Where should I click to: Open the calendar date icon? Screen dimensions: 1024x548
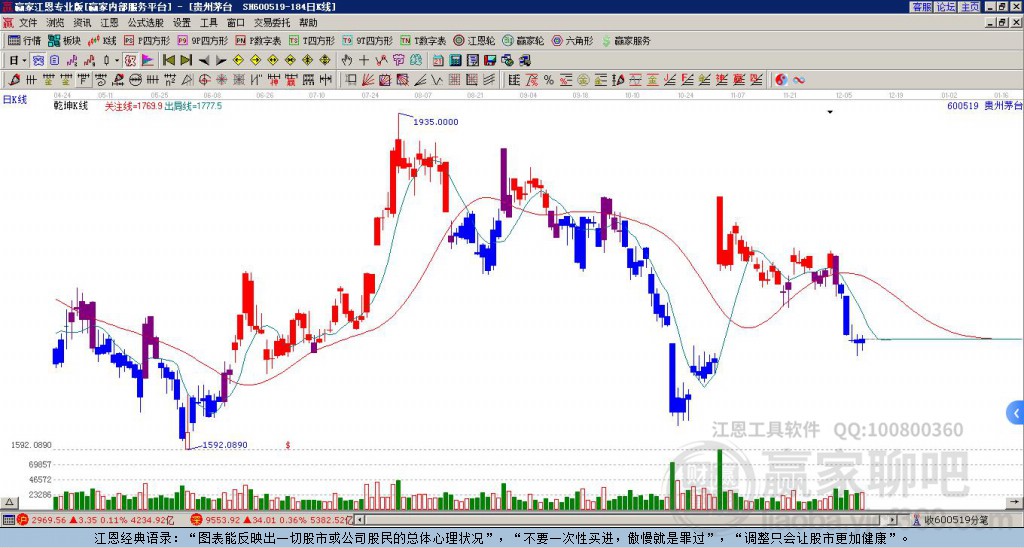(x=438, y=61)
